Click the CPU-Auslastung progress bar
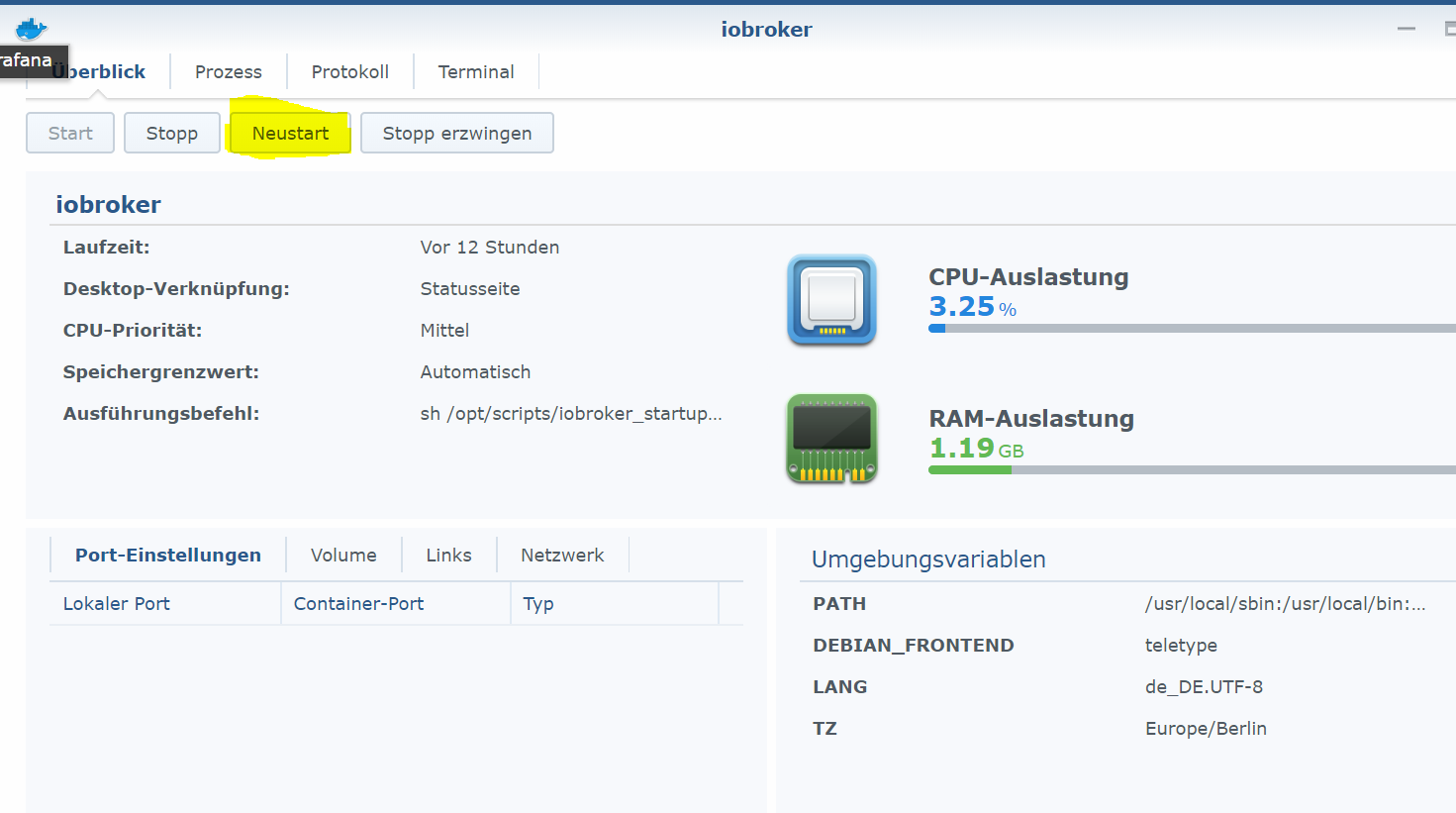Viewport: 1456px width, 813px height. pyautogui.click(x=1192, y=328)
